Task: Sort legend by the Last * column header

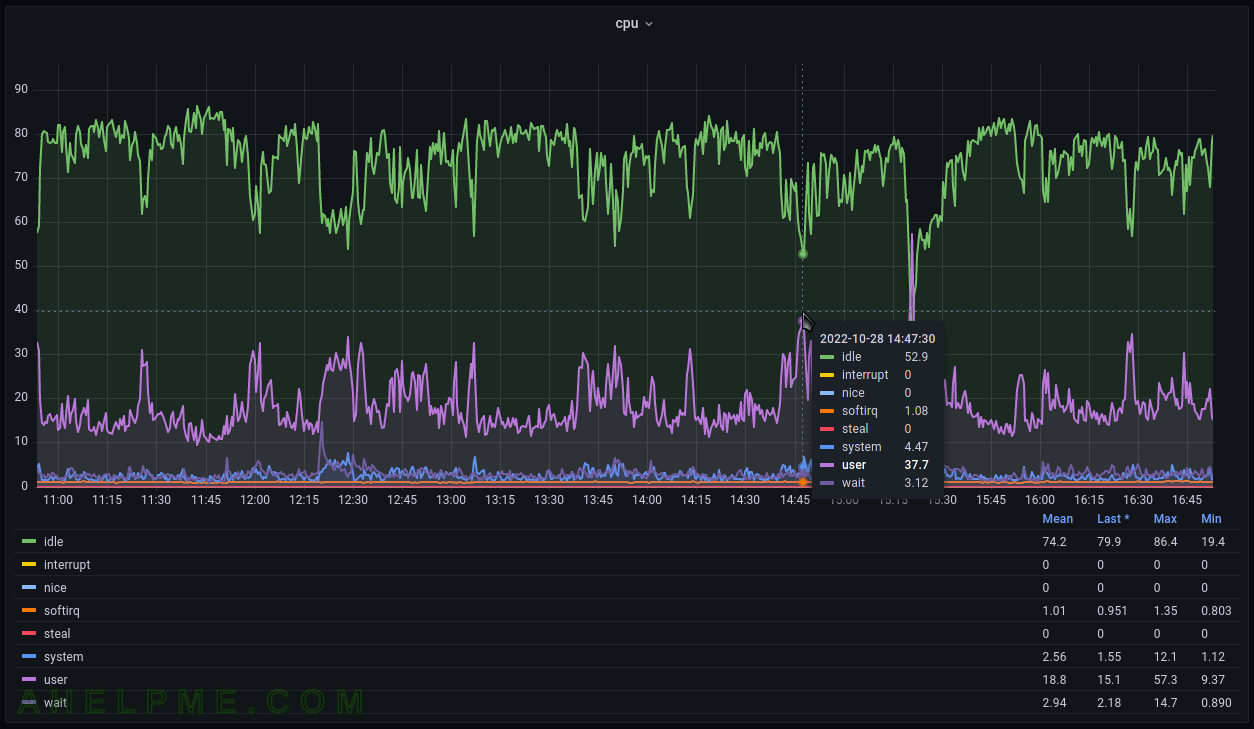Action: [1113, 519]
